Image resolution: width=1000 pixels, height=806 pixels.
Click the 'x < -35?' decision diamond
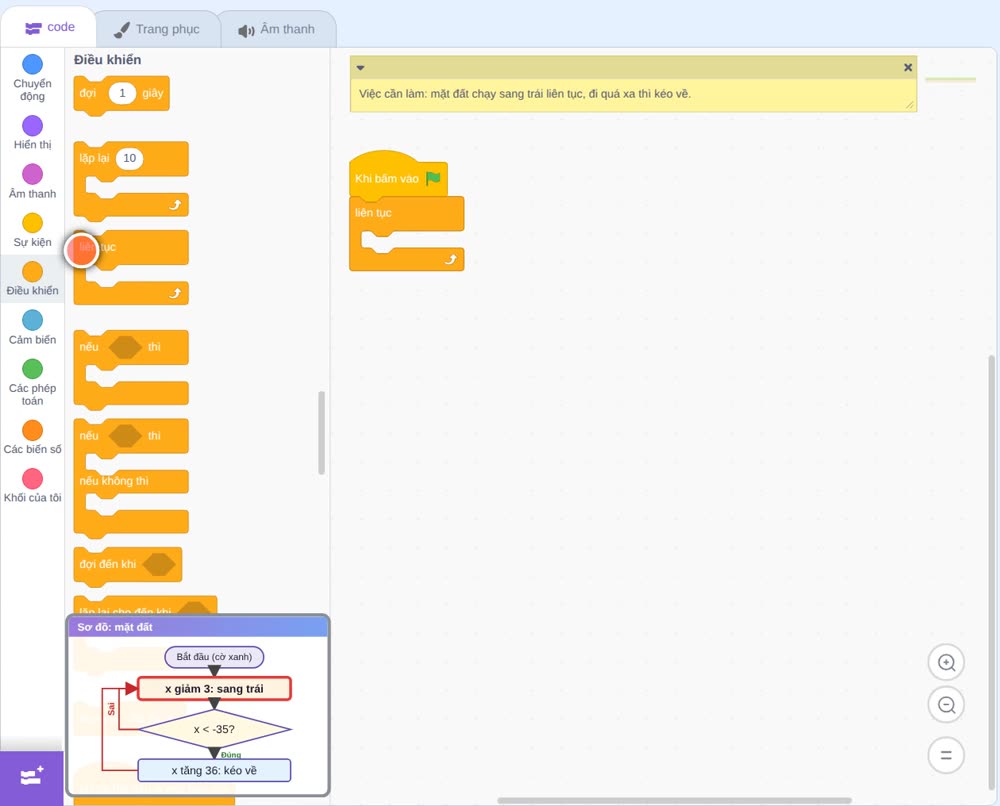[214, 729]
